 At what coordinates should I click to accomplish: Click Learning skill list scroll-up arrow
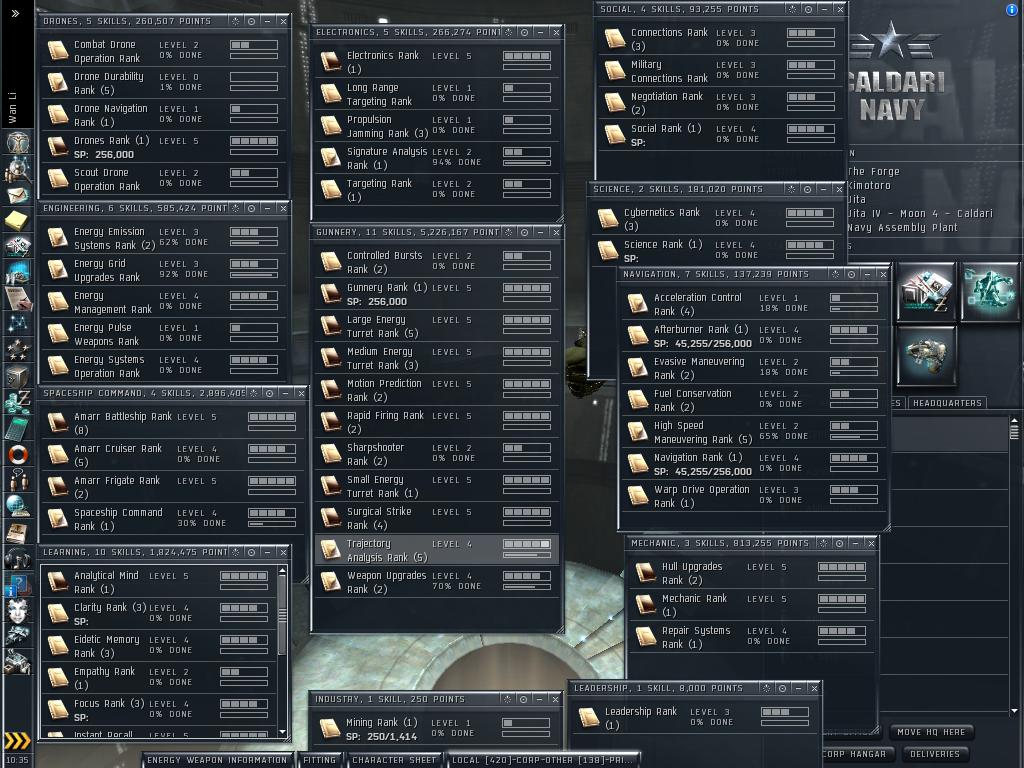(282, 571)
